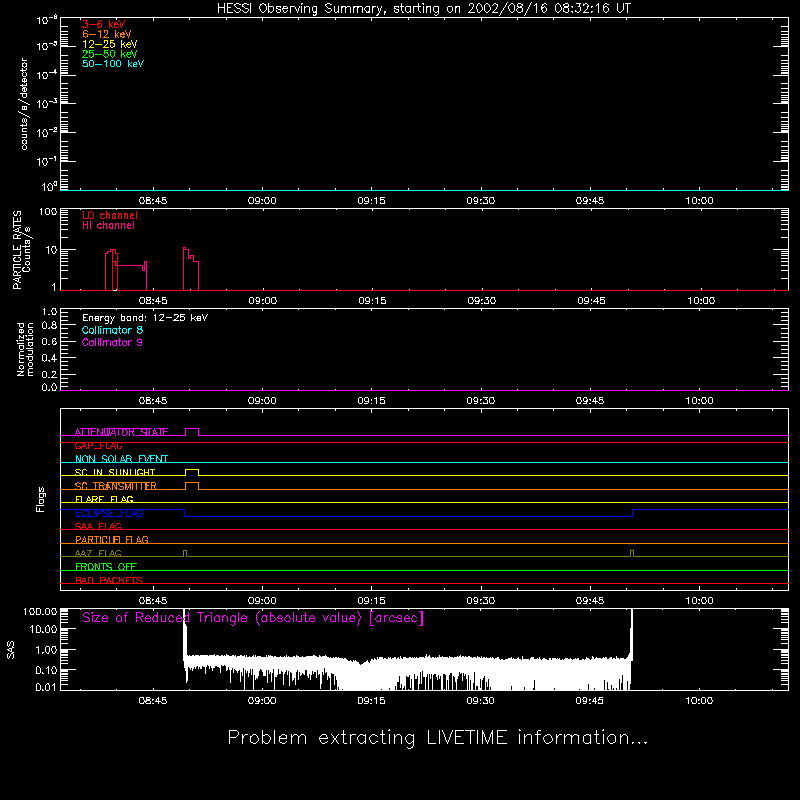Click the 09:45 label under the modulation panel

(590, 401)
